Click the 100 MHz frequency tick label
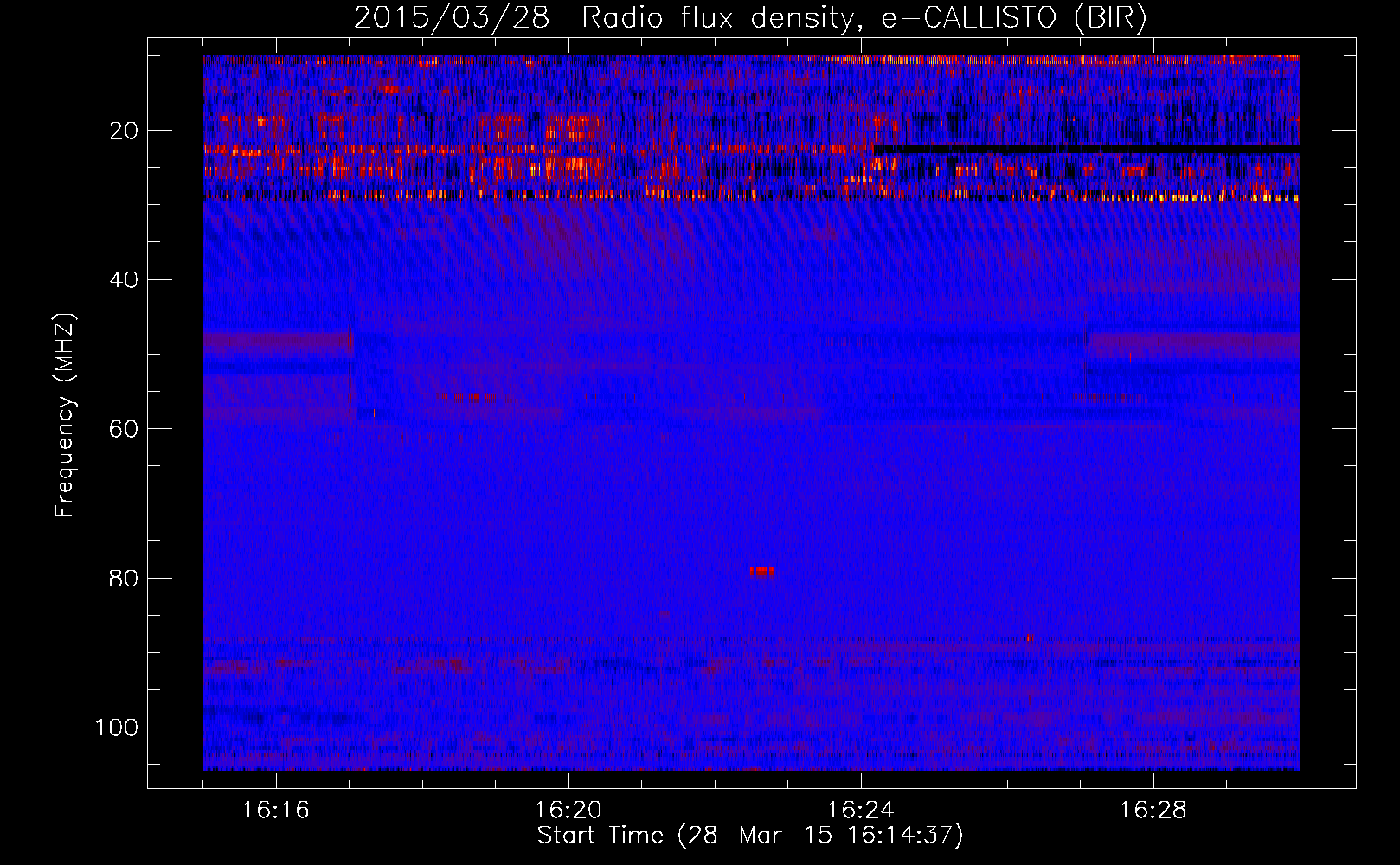 click(x=117, y=727)
